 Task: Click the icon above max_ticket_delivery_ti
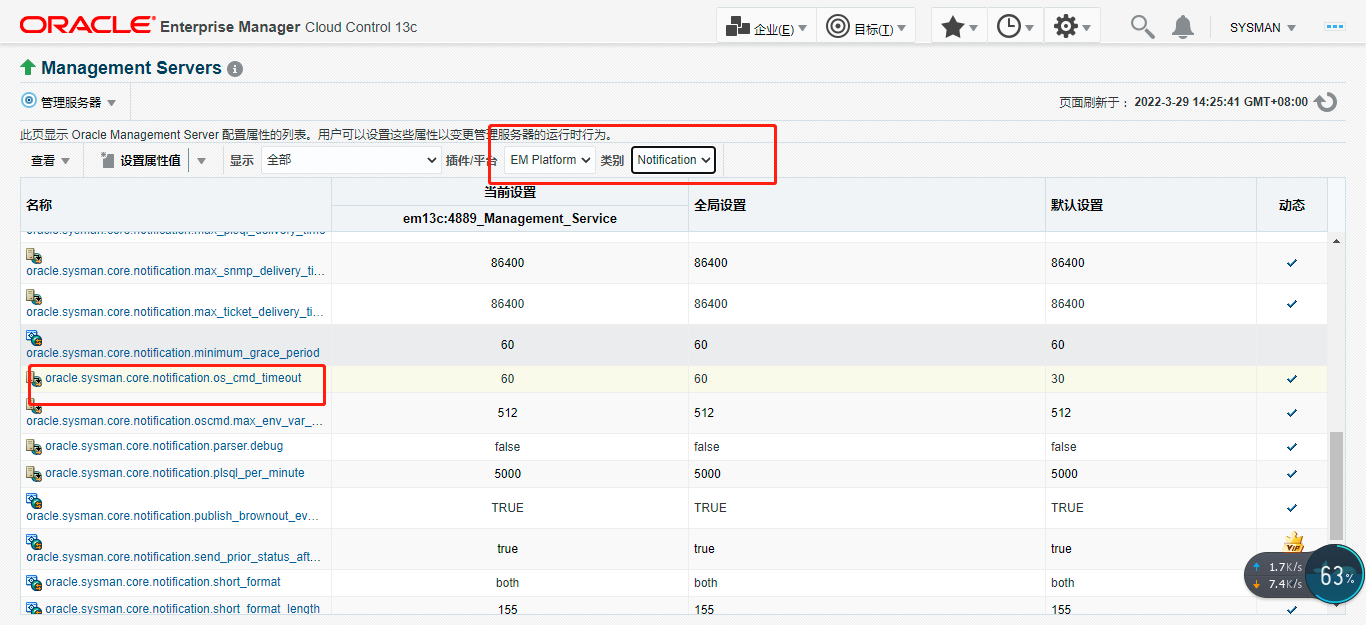[34, 297]
